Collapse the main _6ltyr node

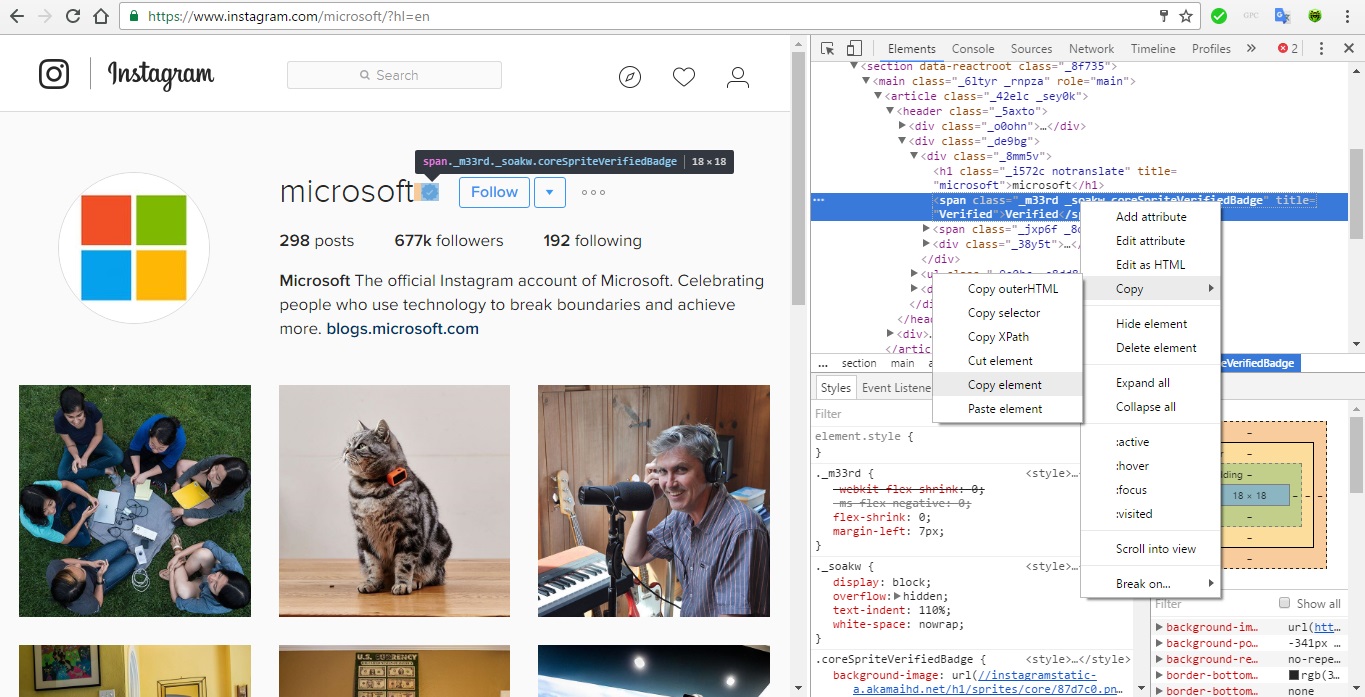(868, 81)
